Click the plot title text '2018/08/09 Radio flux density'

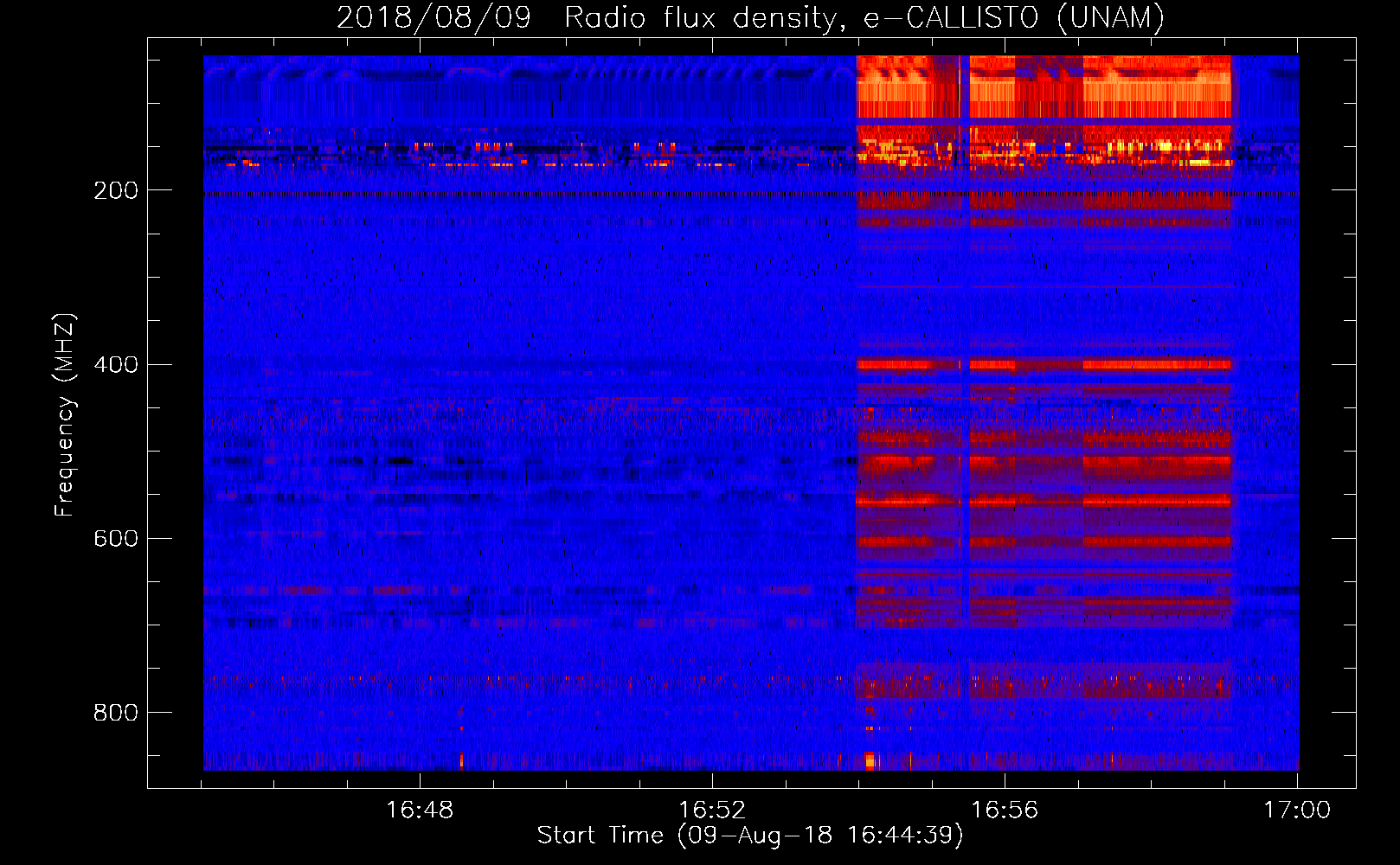point(591,17)
